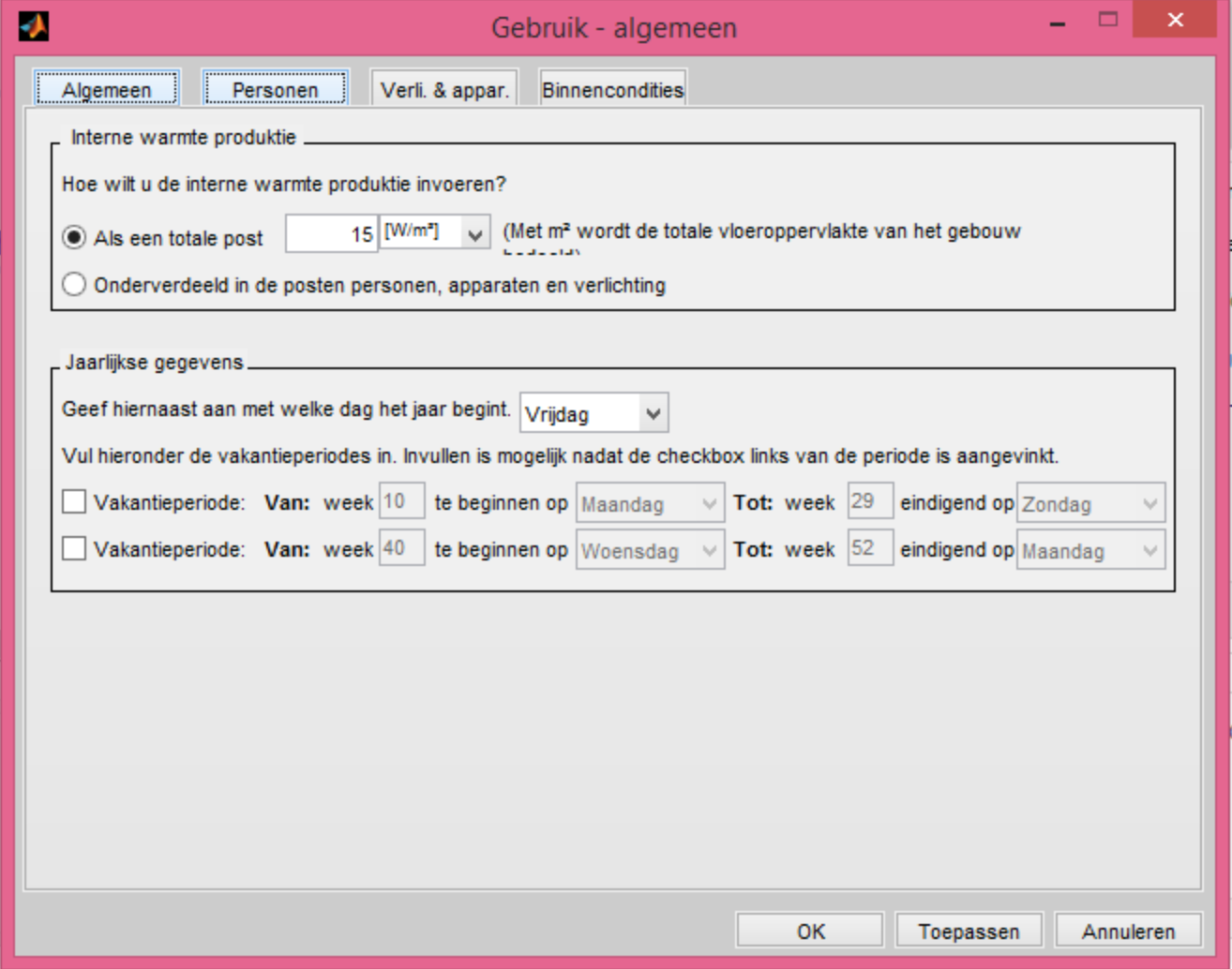The width and height of the screenshot is (1232, 969).
Task: Close the Gebruik - algemeen dialog
Action: (x=1176, y=20)
